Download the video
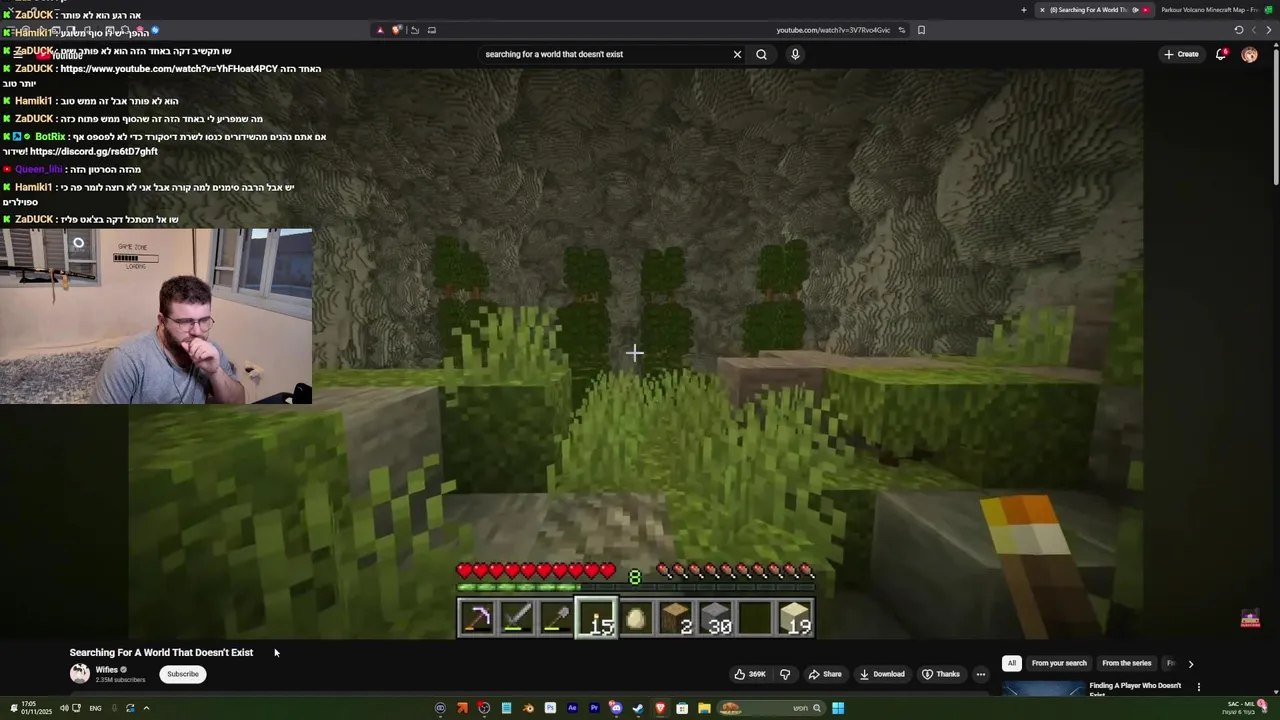Viewport: 1280px width, 720px height. click(x=882, y=674)
